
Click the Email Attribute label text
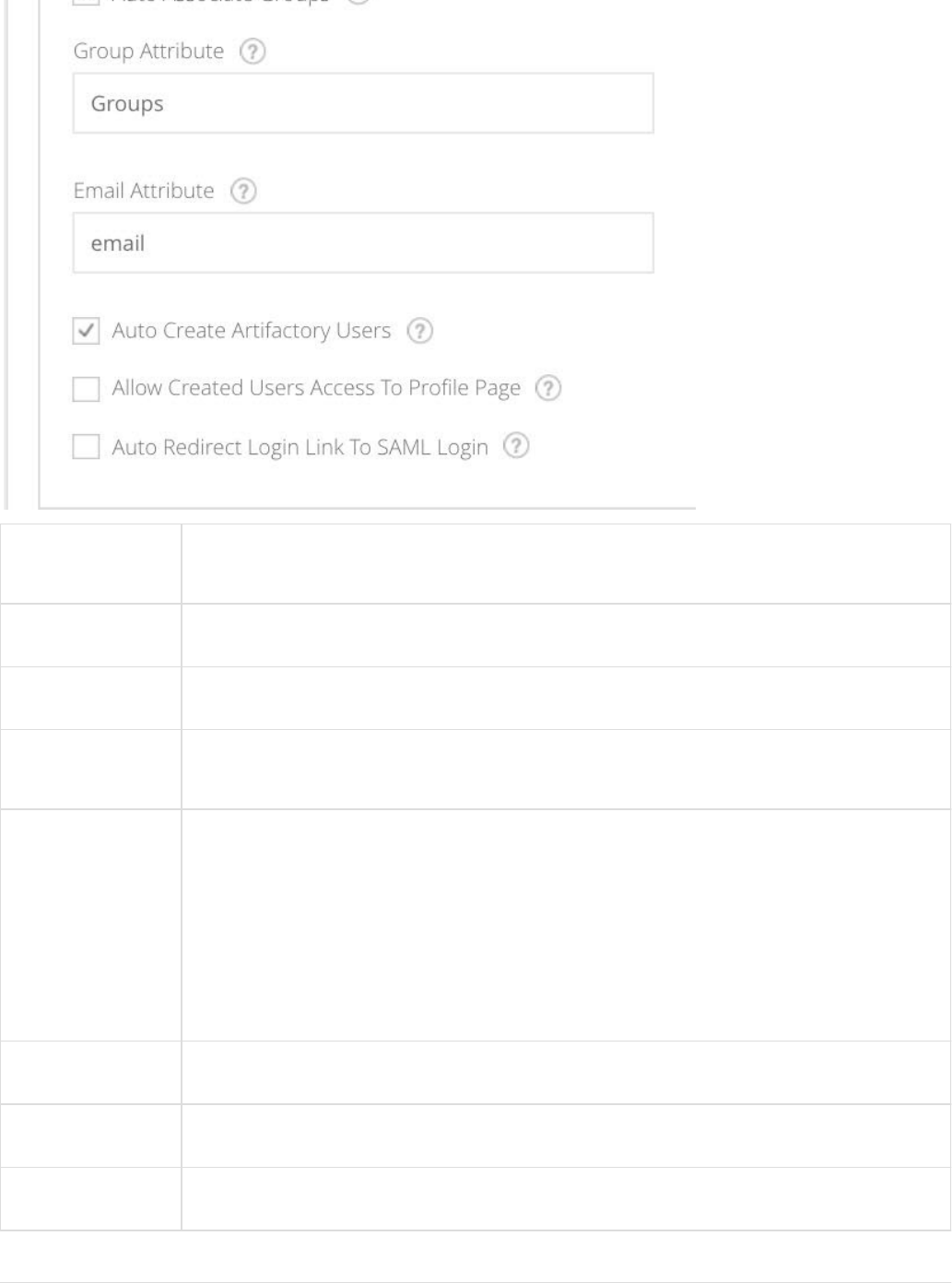[144, 191]
